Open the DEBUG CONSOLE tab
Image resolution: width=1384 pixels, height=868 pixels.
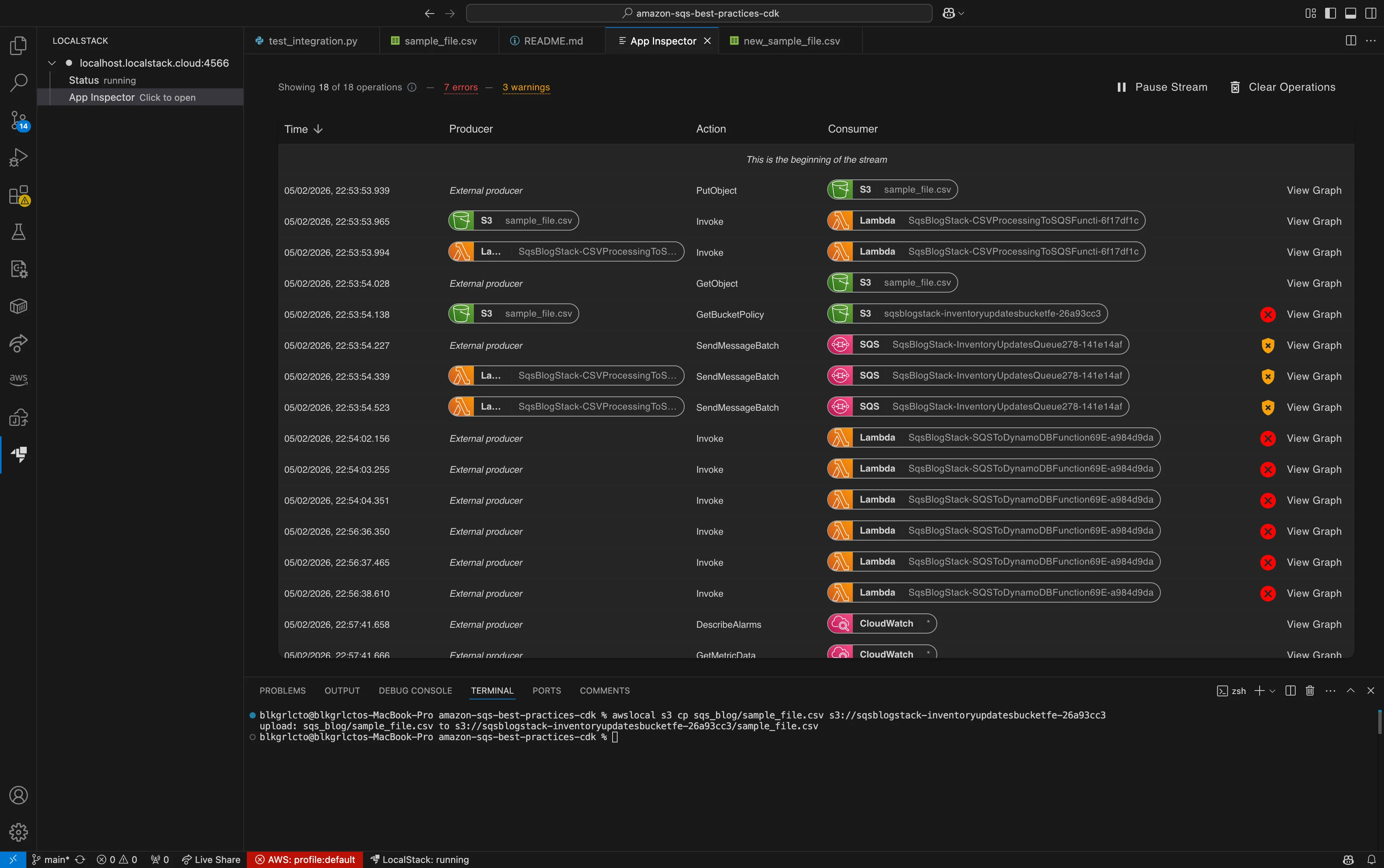415,691
